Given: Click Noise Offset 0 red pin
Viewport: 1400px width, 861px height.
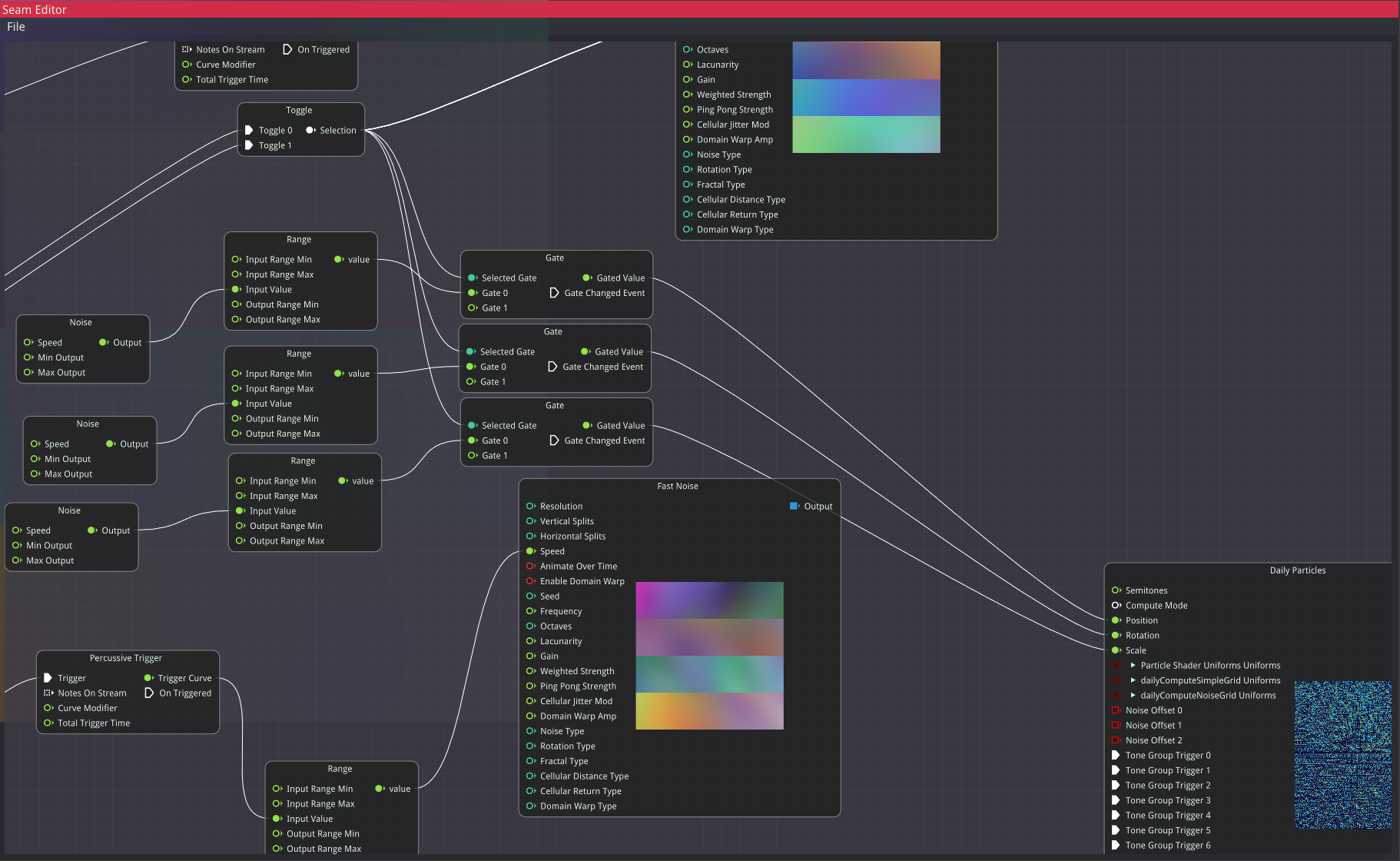Looking at the screenshot, I should pos(1116,710).
